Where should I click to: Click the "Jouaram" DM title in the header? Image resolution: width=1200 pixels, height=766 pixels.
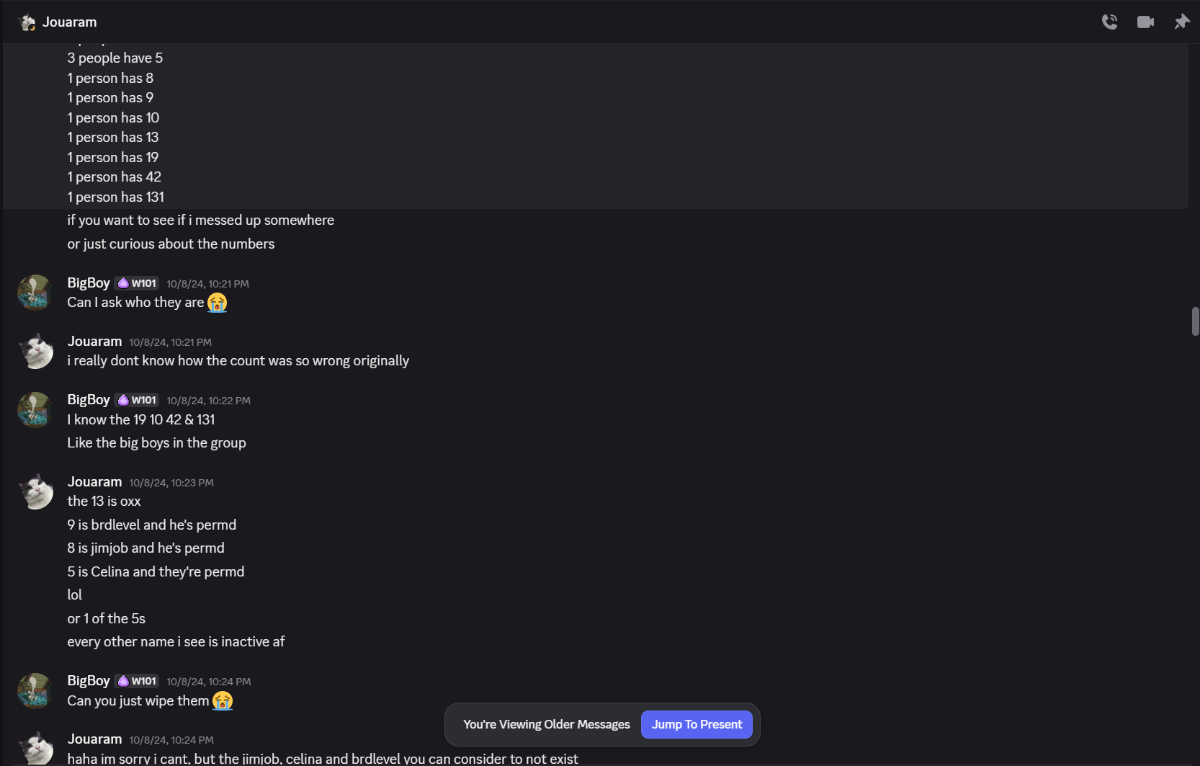(70, 22)
